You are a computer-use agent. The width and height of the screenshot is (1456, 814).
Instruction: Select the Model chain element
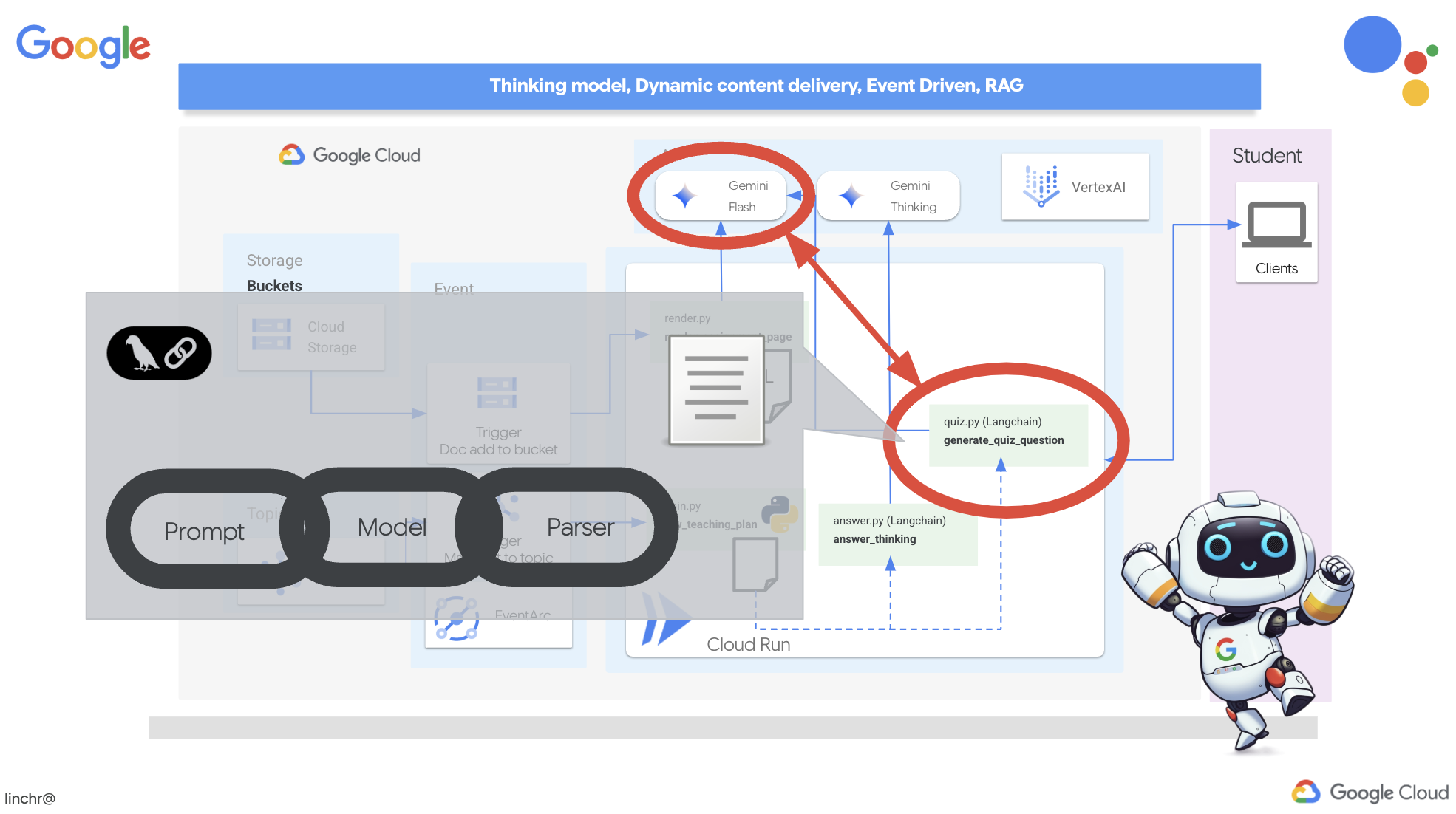pyautogui.click(x=393, y=528)
